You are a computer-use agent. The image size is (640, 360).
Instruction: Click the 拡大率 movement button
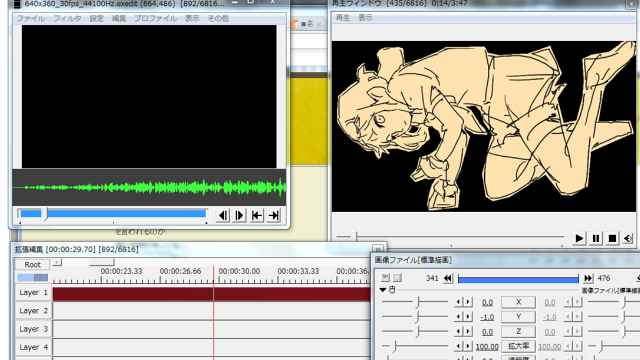(518, 346)
